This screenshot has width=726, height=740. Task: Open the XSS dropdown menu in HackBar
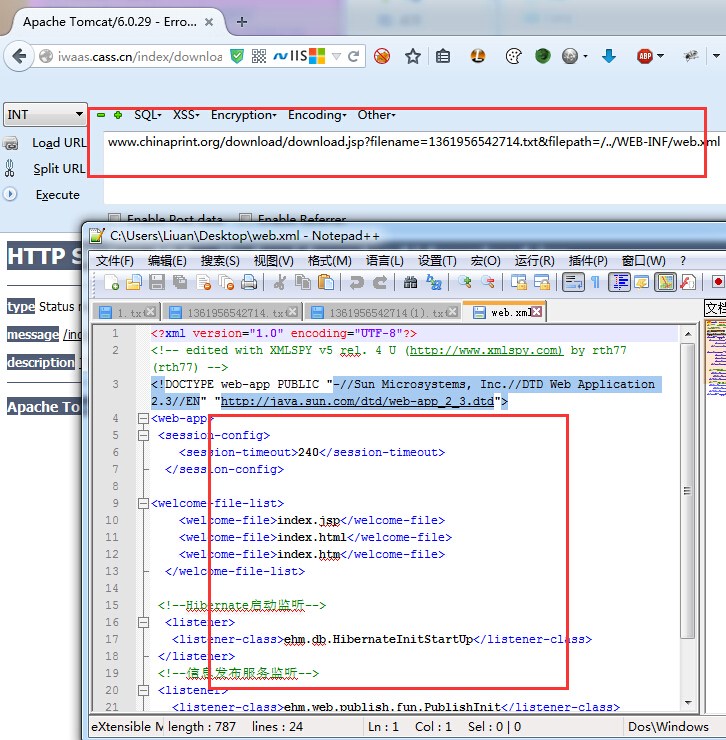[186, 115]
